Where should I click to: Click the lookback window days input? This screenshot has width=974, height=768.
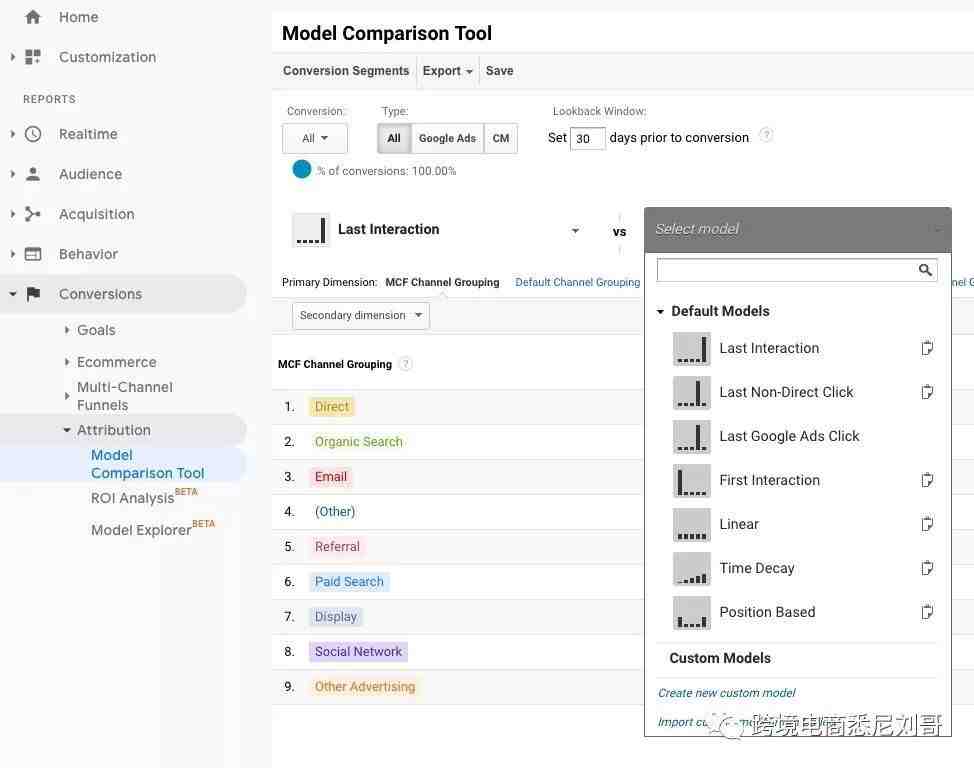tap(587, 139)
